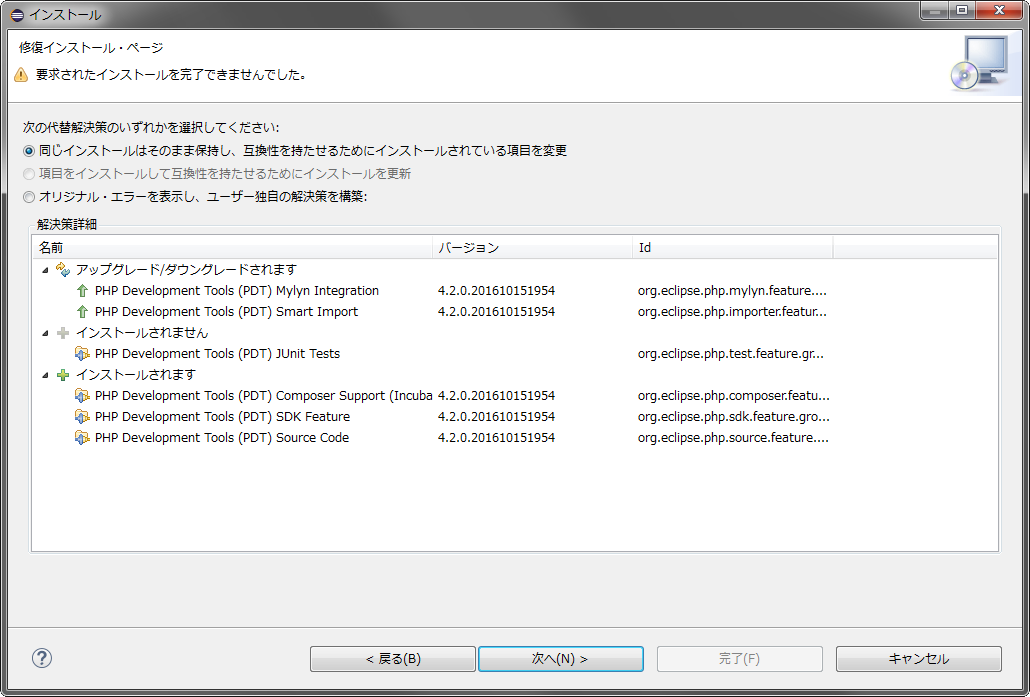Click the green arrow icon beside Smart Import
The width and height of the screenshot is (1030, 697).
[x=82, y=312]
